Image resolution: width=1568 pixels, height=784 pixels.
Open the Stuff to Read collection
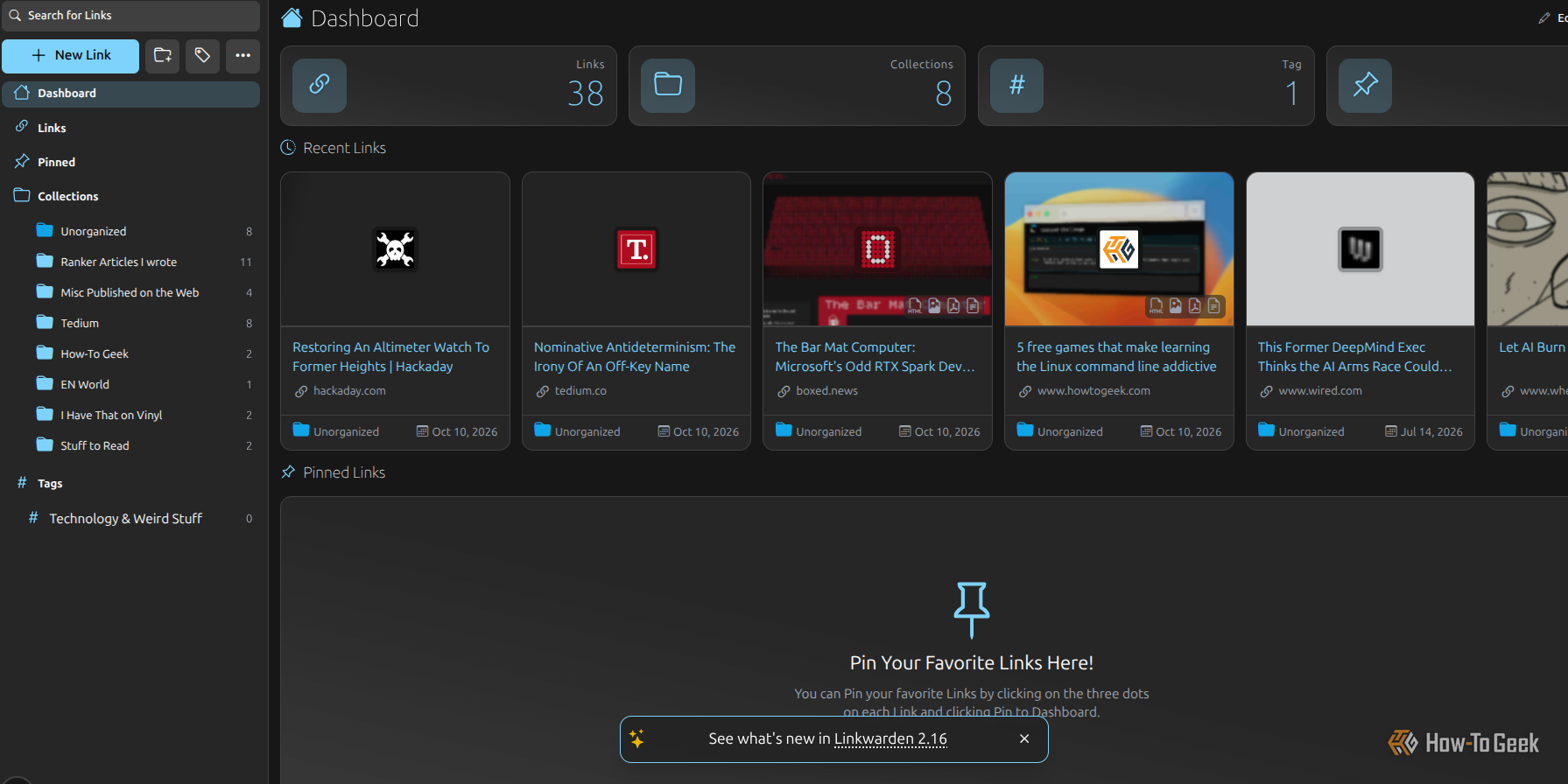(144, 445)
